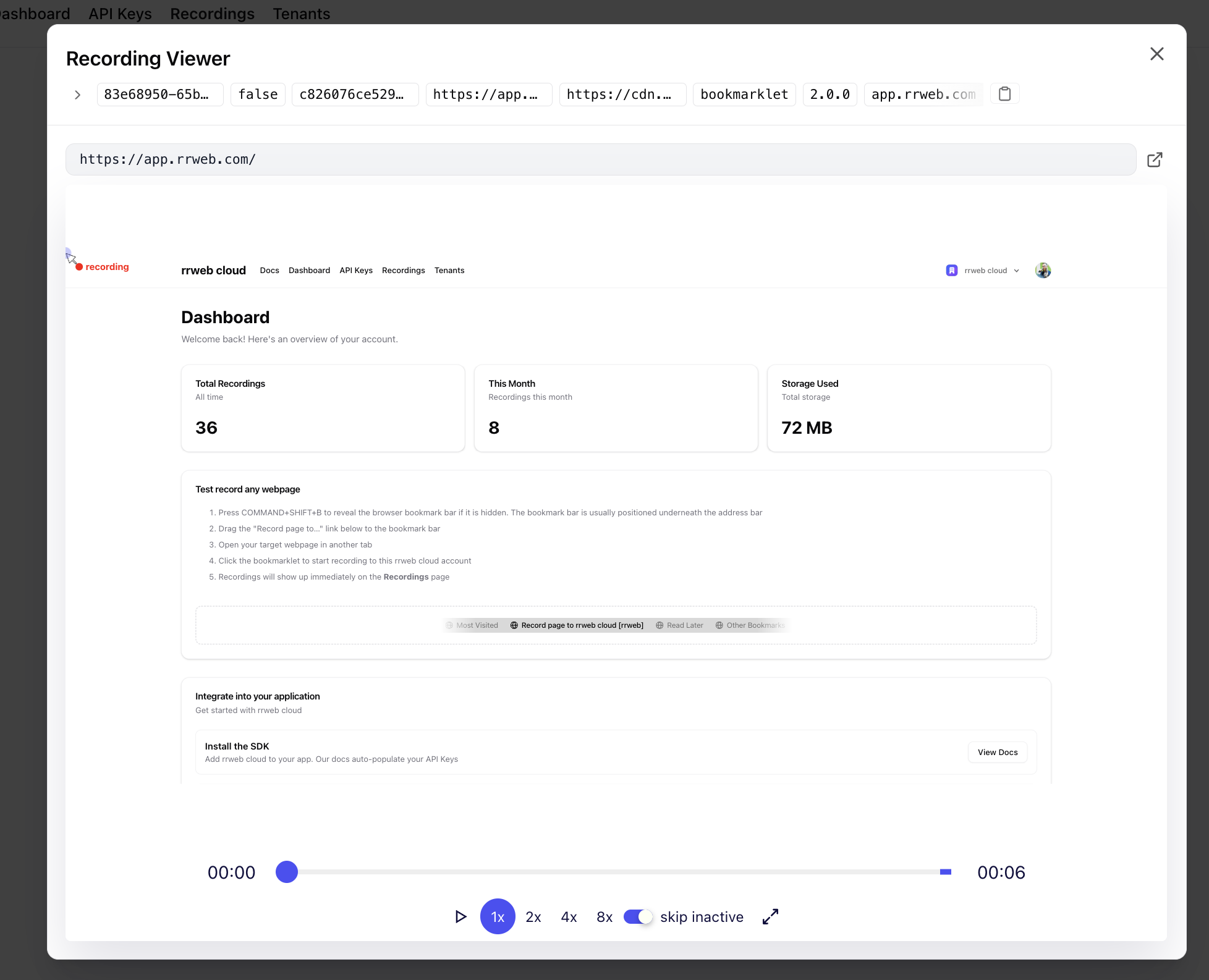Open Tenants in the replayed page nav
1209x980 pixels.
coord(449,270)
